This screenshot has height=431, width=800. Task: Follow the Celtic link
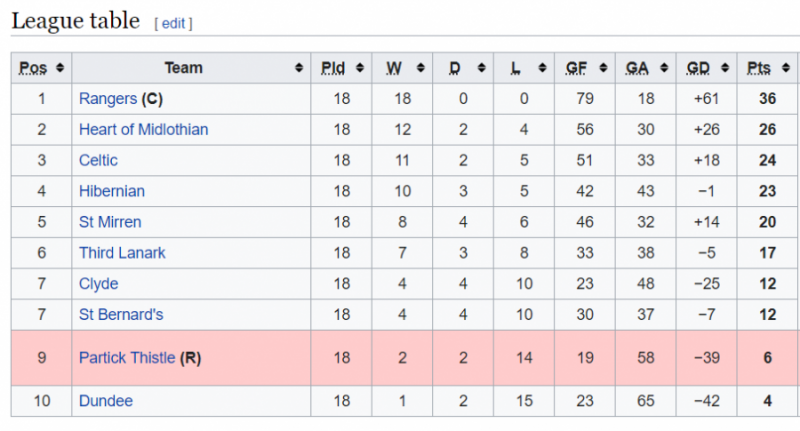(x=98, y=160)
